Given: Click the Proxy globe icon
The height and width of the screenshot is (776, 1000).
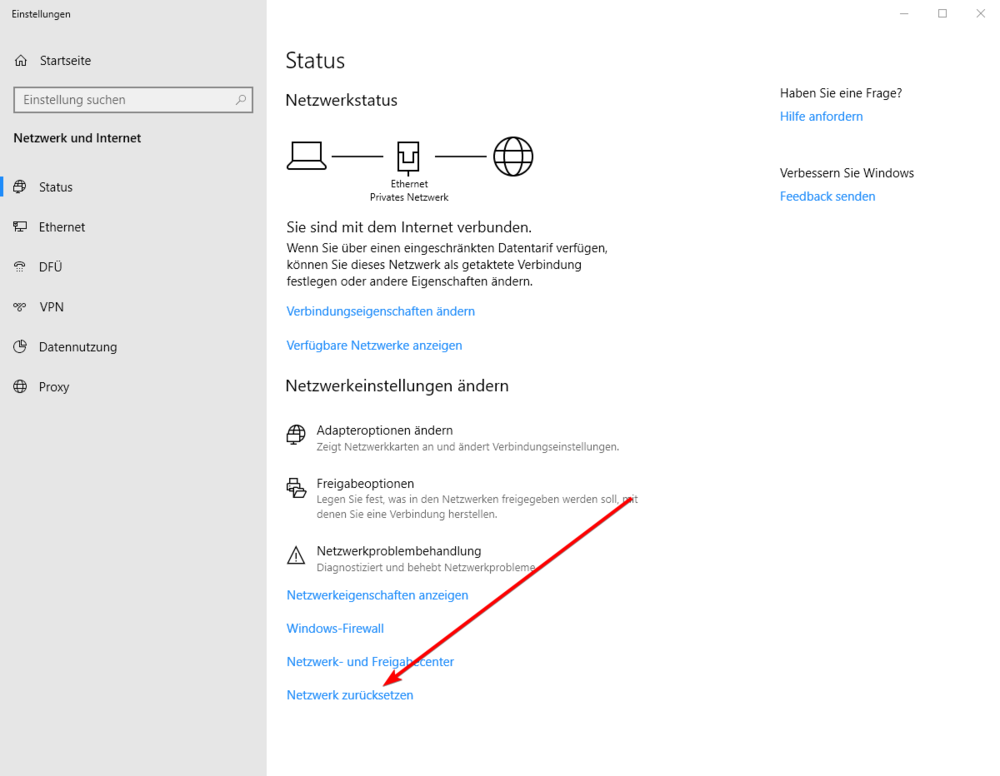Looking at the screenshot, I should coord(20,387).
